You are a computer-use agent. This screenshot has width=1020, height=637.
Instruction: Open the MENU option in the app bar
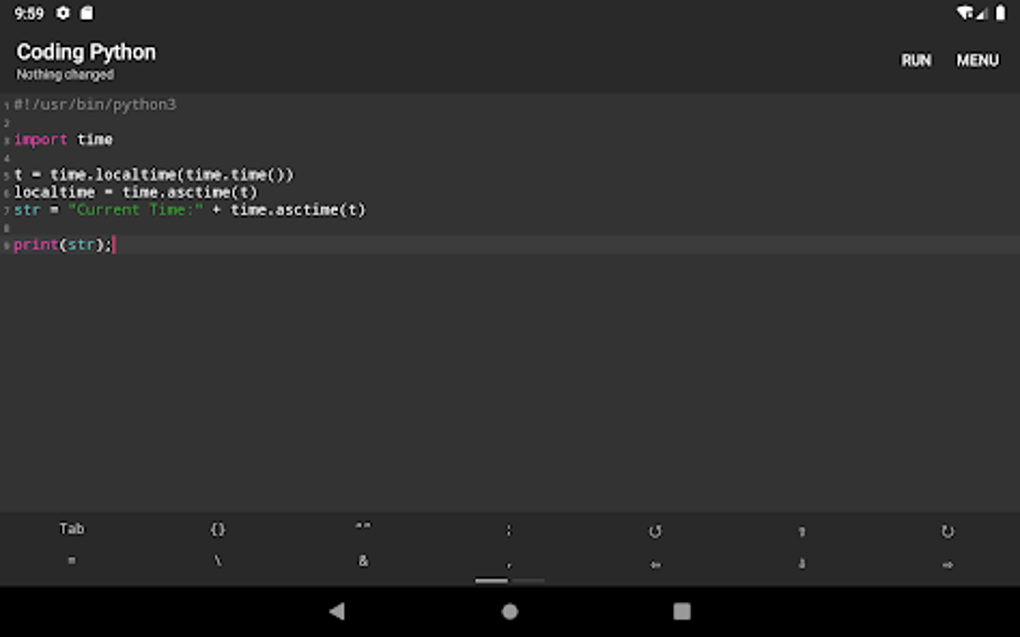(x=977, y=60)
